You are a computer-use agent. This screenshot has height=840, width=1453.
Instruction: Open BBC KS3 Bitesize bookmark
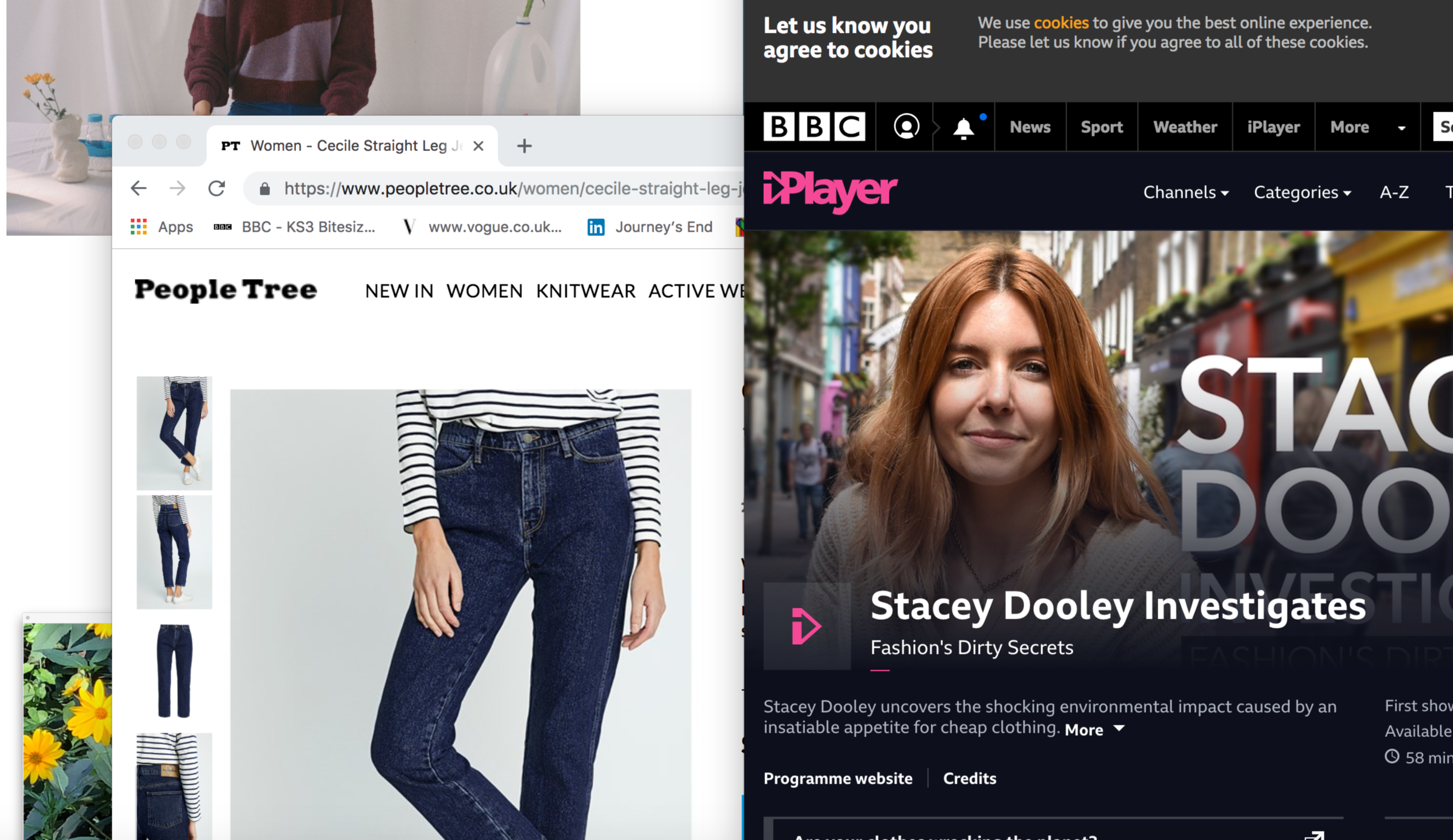pos(295,227)
